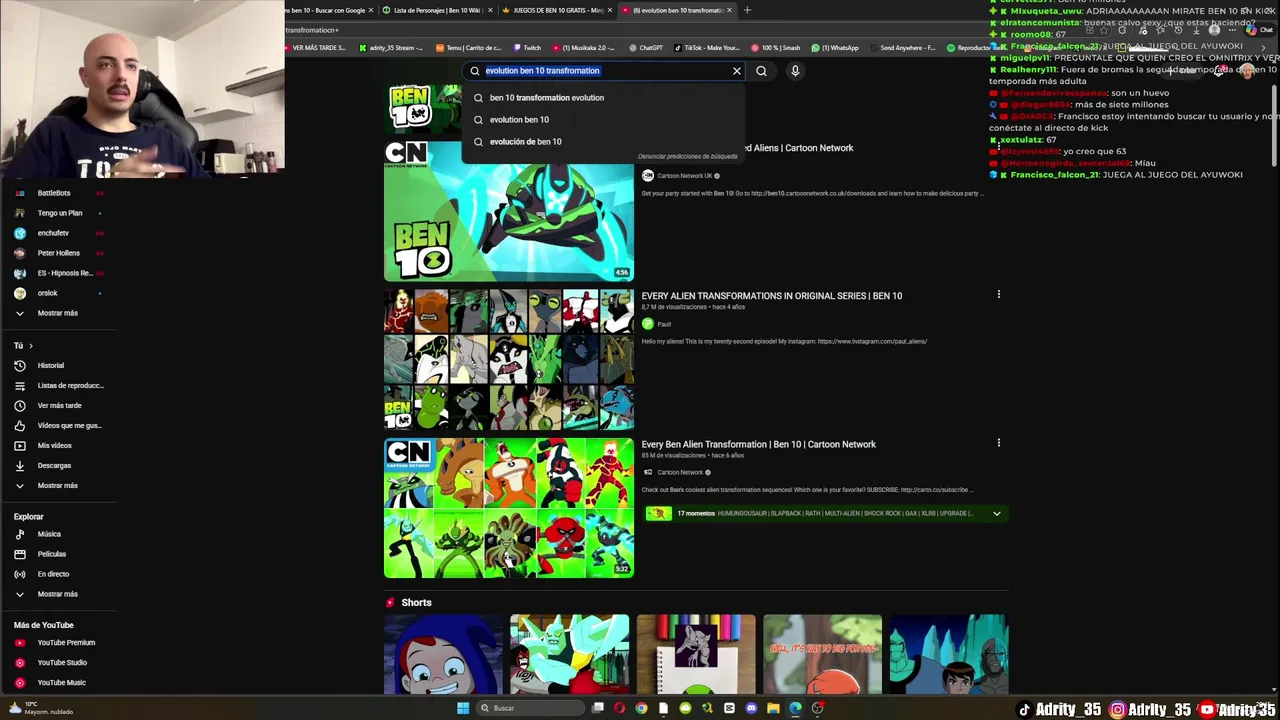The width and height of the screenshot is (1280, 720).
Task: Open File Explorer from the taskbar
Action: pos(773,708)
